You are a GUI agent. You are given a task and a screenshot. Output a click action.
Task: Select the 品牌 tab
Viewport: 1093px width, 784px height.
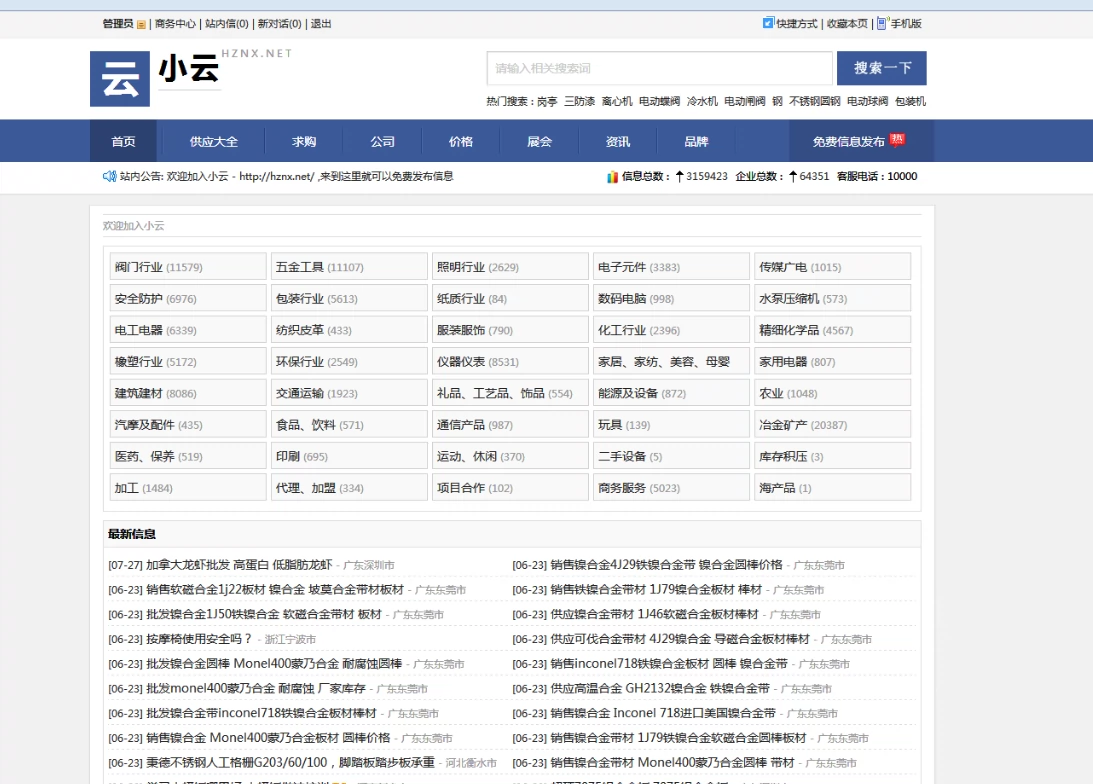[x=696, y=141]
